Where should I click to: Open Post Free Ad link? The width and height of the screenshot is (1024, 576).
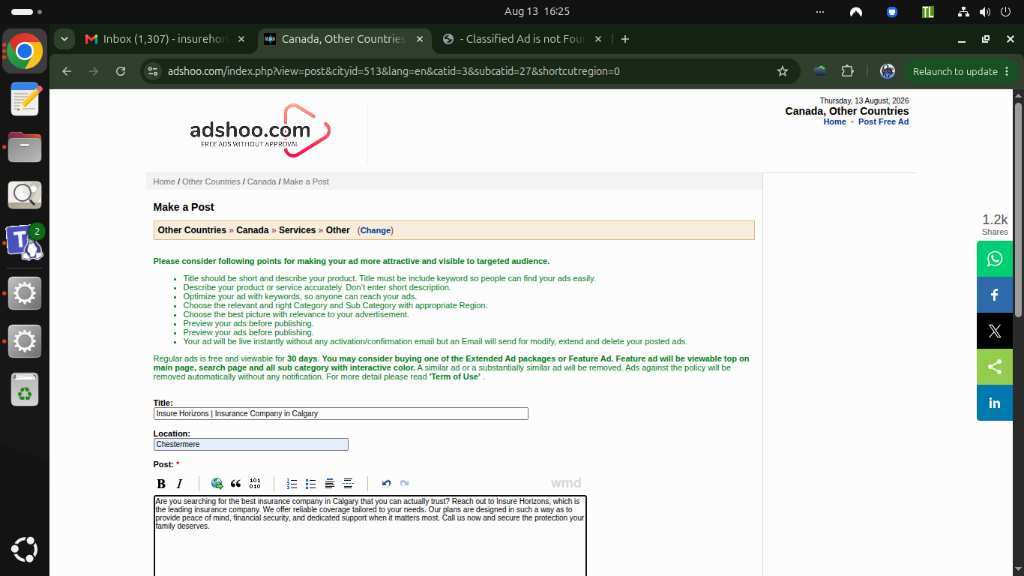[883, 121]
